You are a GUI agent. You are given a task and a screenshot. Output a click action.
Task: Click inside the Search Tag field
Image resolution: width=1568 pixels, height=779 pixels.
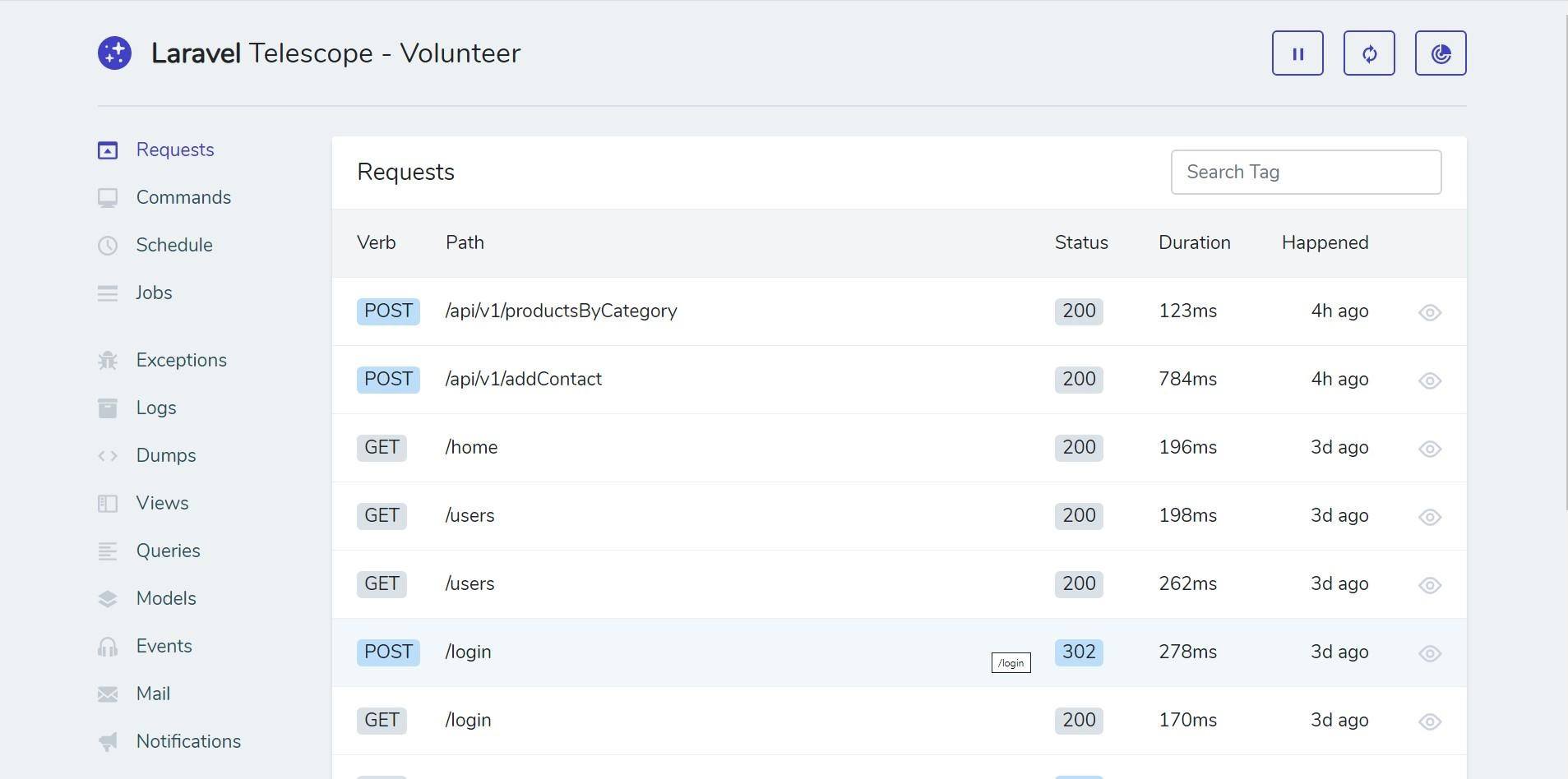coord(1305,172)
